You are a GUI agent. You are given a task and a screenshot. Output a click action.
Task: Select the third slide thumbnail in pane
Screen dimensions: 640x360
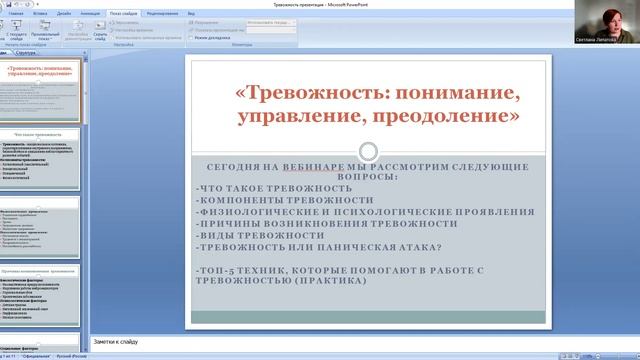coord(40,227)
